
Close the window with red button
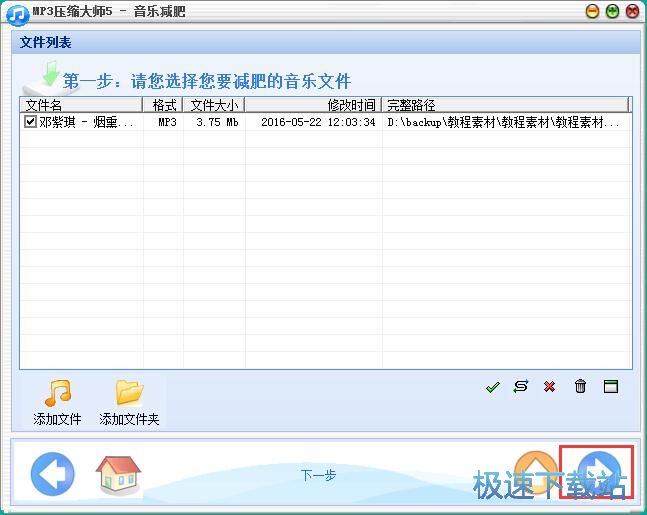tap(633, 12)
